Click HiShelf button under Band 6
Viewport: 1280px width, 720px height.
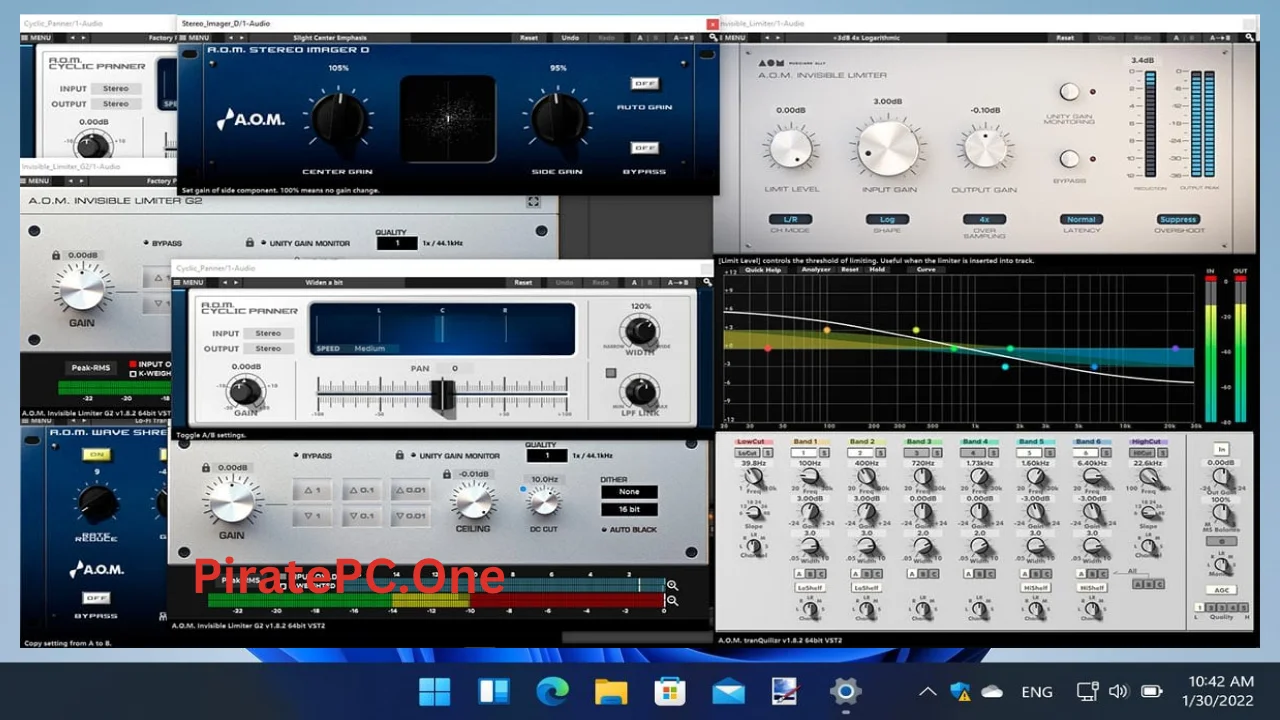[1092, 588]
